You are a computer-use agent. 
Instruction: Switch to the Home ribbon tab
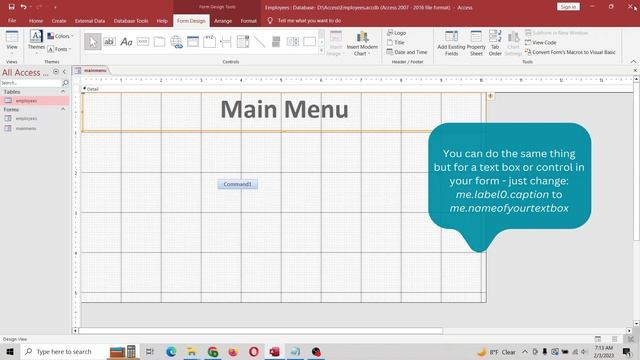(36, 20)
